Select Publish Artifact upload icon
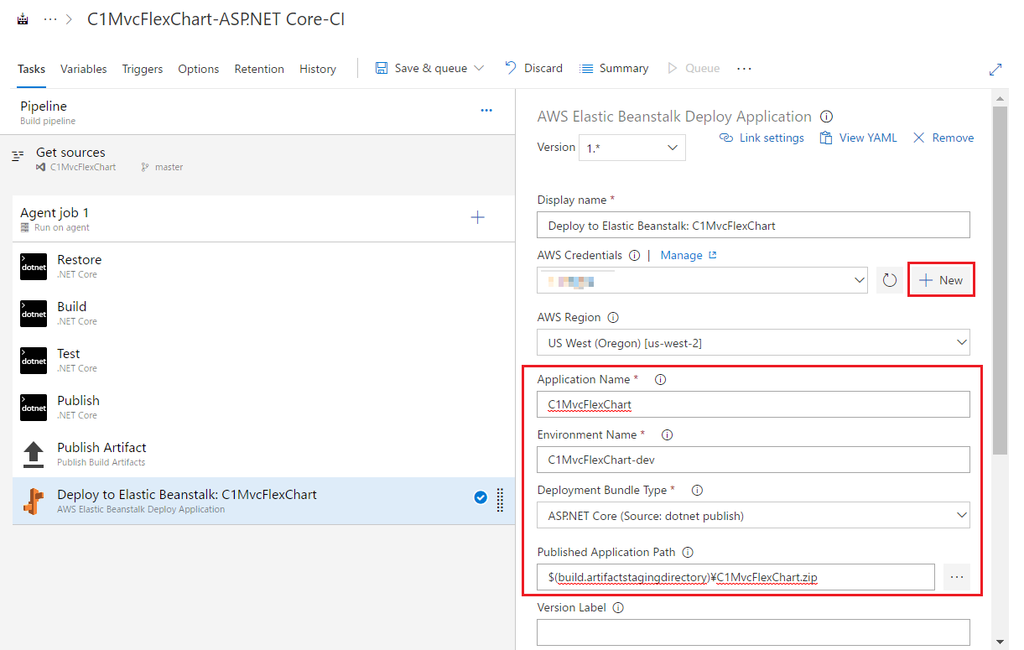This screenshot has height=650, width=1024. click(x=33, y=455)
